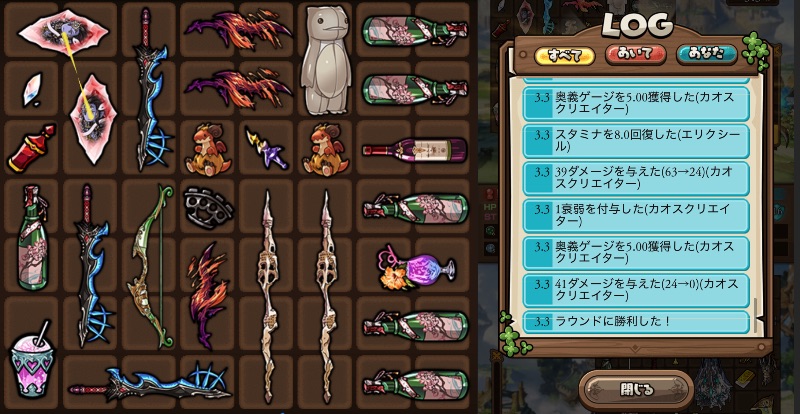Select the スタミナを8.0回復した log entry

tap(636, 140)
